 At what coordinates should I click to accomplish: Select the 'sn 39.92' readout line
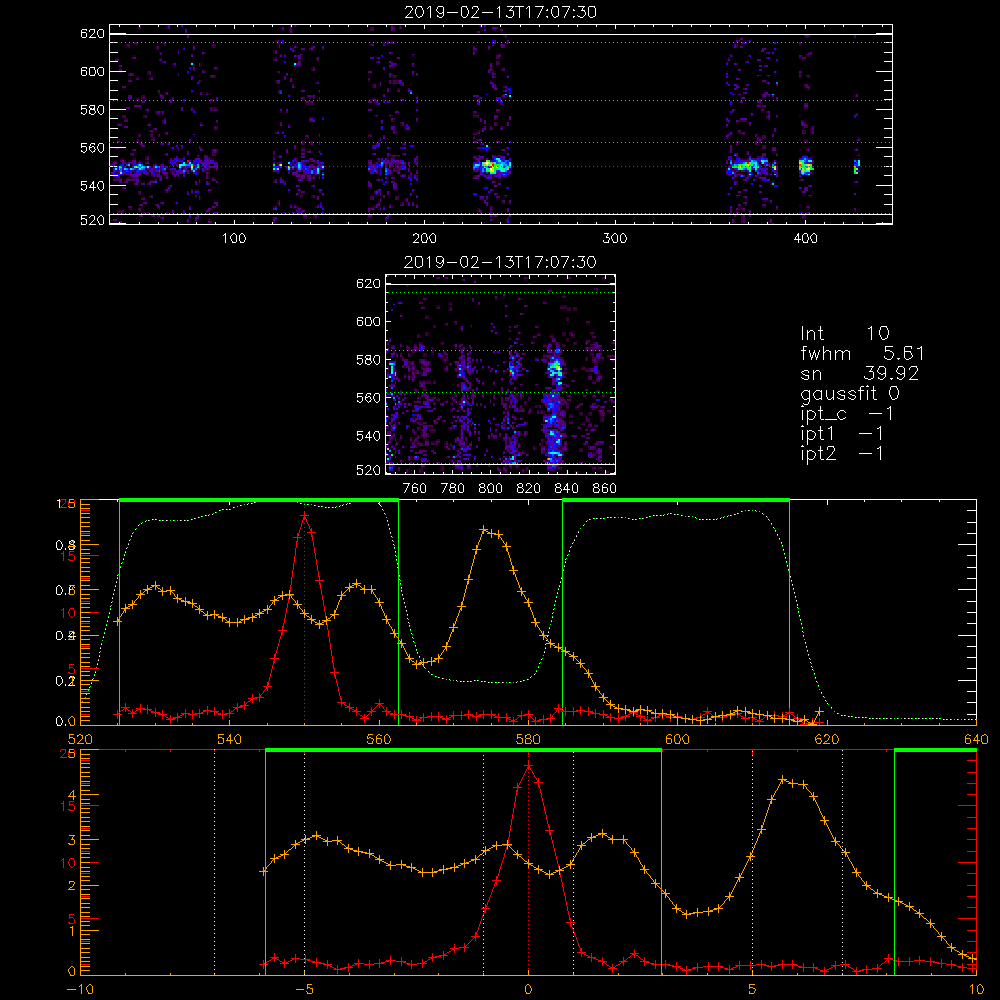(x=859, y=373)
